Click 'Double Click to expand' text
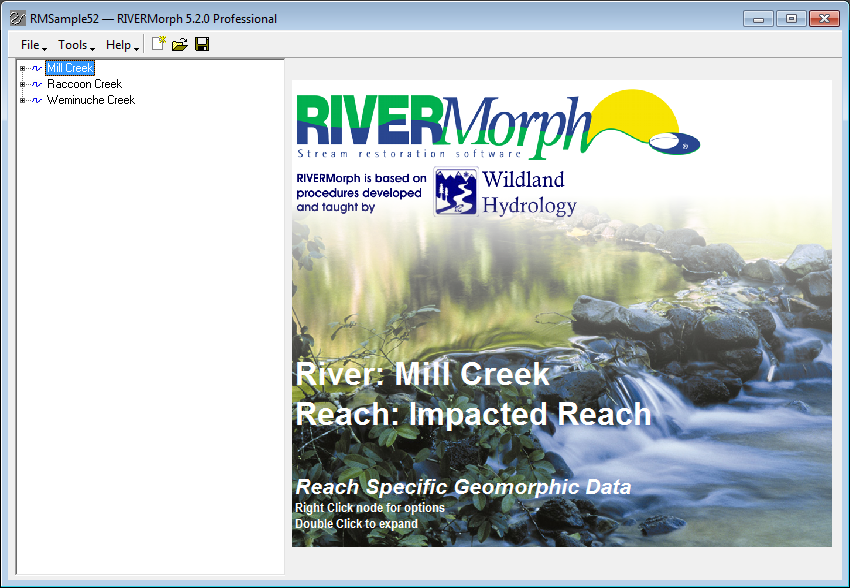 (356, 524)
